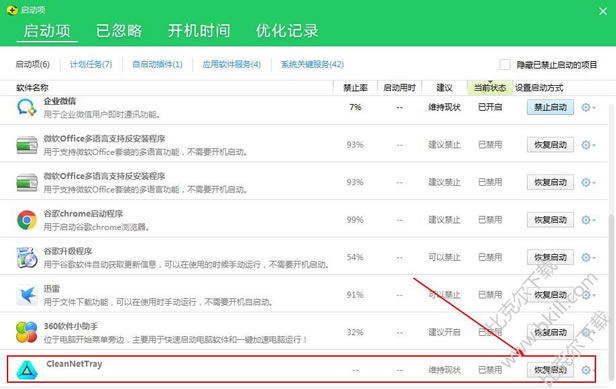Open gear settings menu for 谷歌升级程序
The height and width of the screenshot is (389, 616).
pyautogui.click(x=588, y=257)
